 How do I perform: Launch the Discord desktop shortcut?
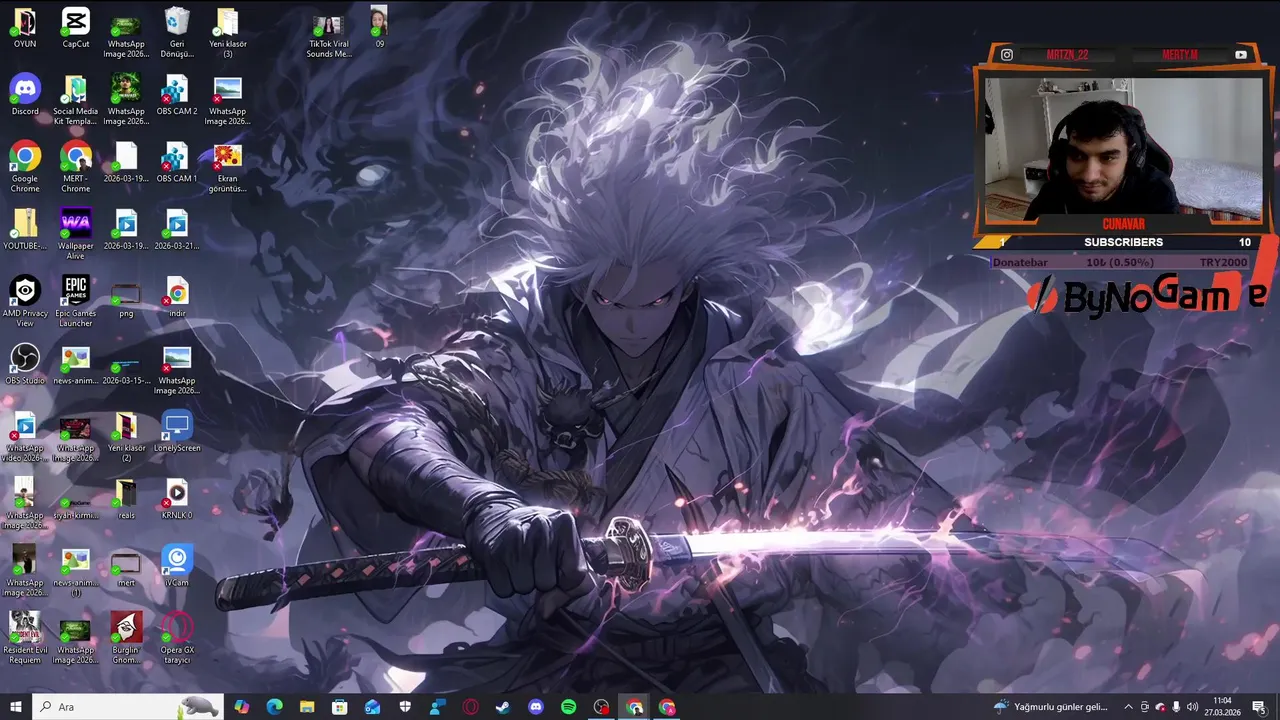point(25,95)
